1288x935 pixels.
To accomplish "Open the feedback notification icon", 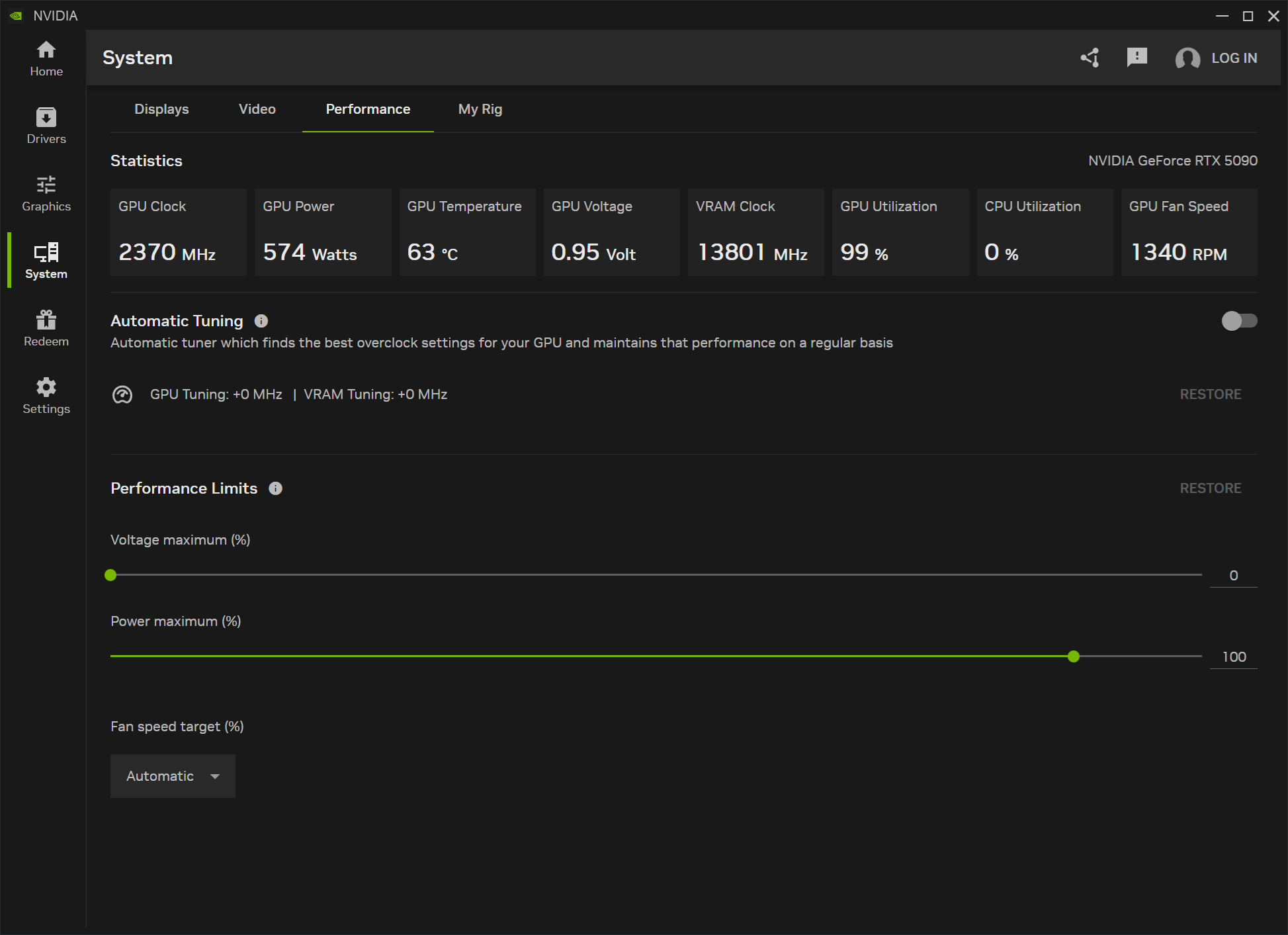I will coord(1137,58).
